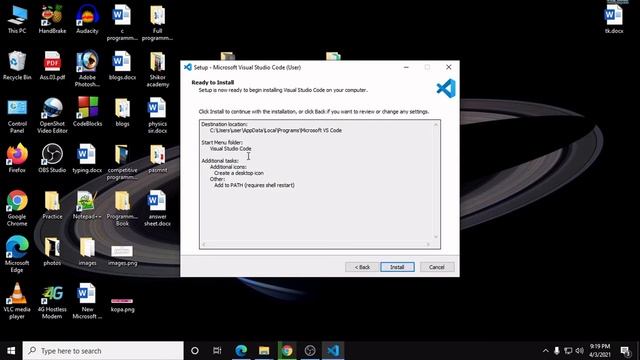Select the VLC media player shortcut
This screenshot has width=640, height=360.
coord(17,301)
